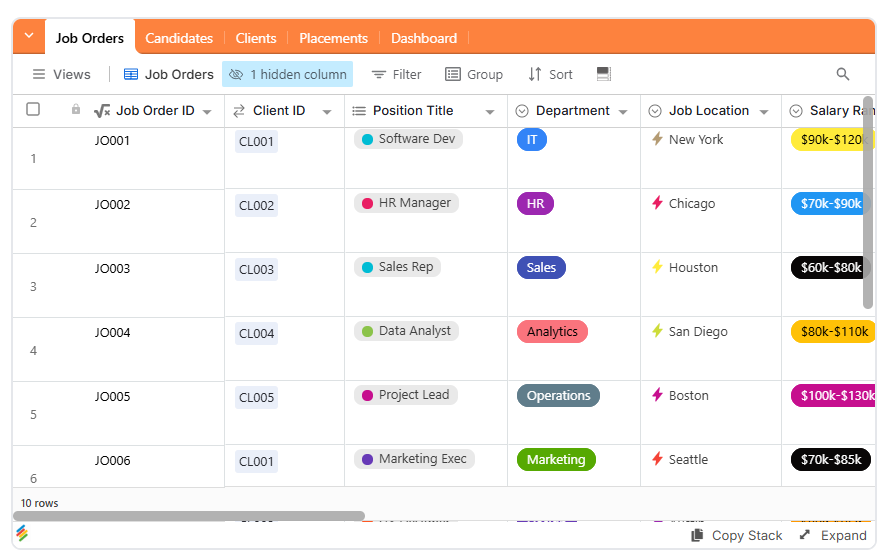Open the CL001 link in row JO006

click(x=256, y=462)
